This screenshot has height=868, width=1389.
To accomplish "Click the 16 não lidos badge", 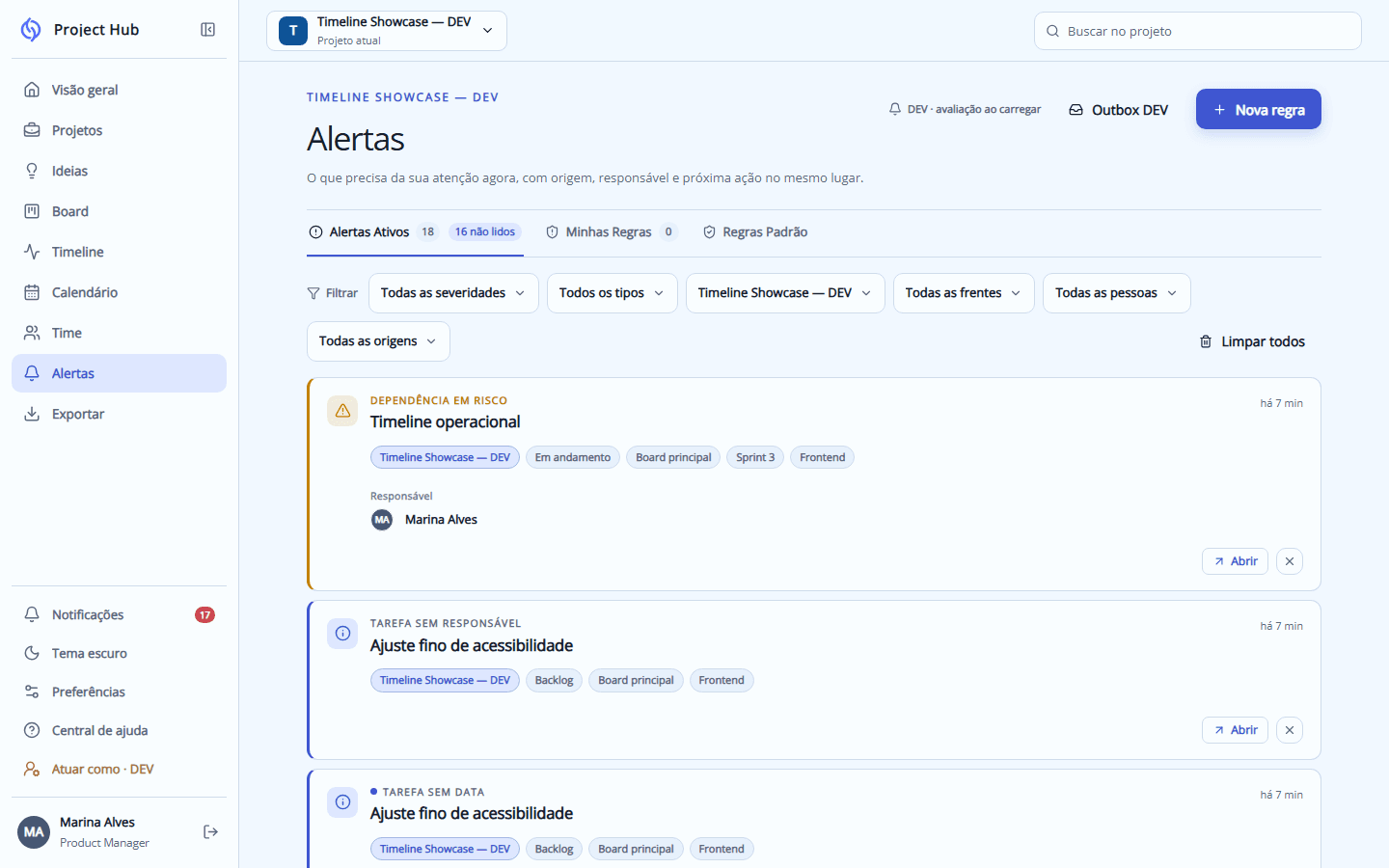I will (x=485, y=231).
